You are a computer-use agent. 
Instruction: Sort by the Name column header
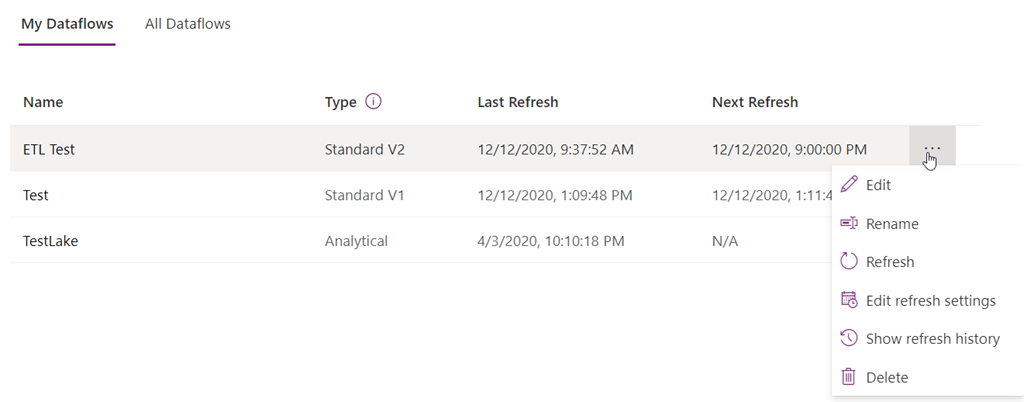(43, 102)
